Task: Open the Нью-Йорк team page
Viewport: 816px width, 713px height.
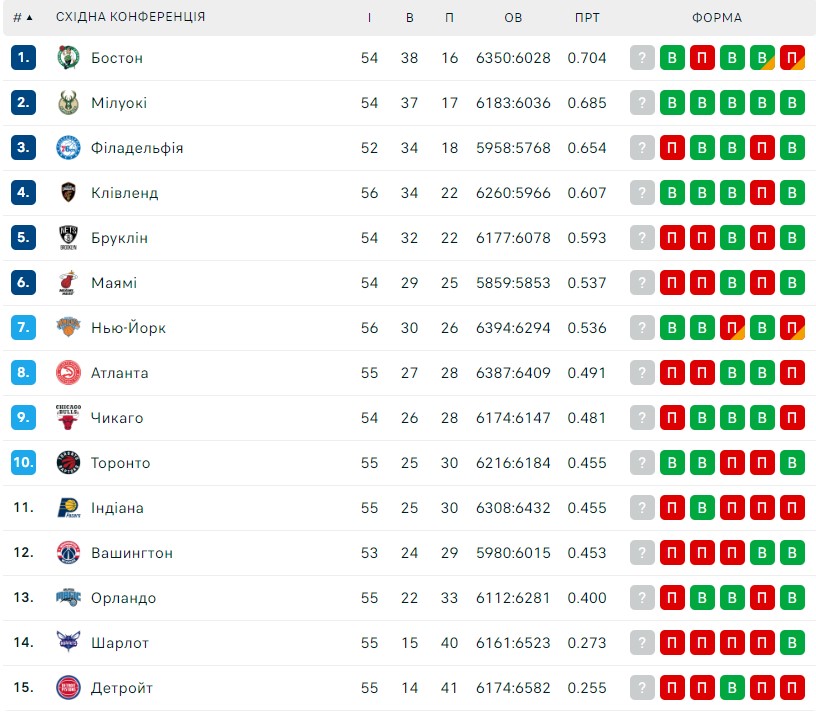Action: [129, 328]
